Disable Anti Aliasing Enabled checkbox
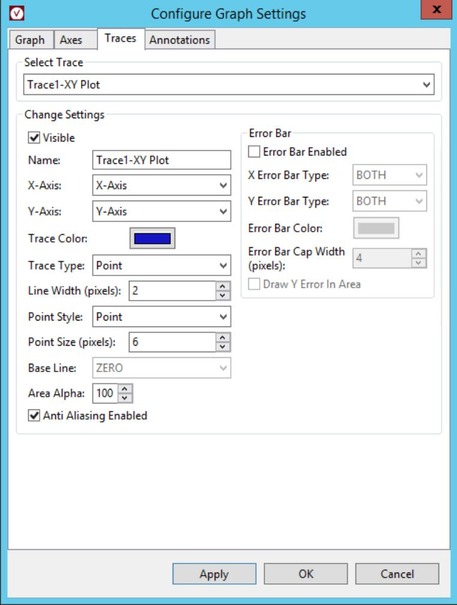Screen dimensions: 457x605 pyautogui.click(x=34, y=415)
